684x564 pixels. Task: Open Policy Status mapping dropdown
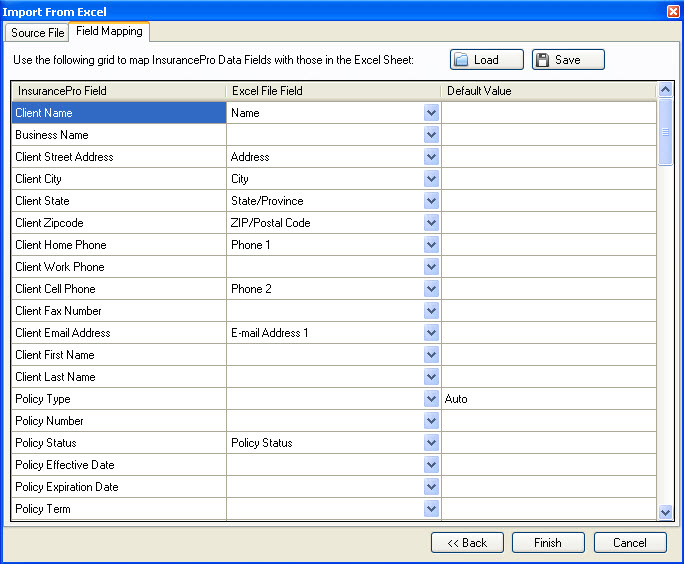coord(431,443)
